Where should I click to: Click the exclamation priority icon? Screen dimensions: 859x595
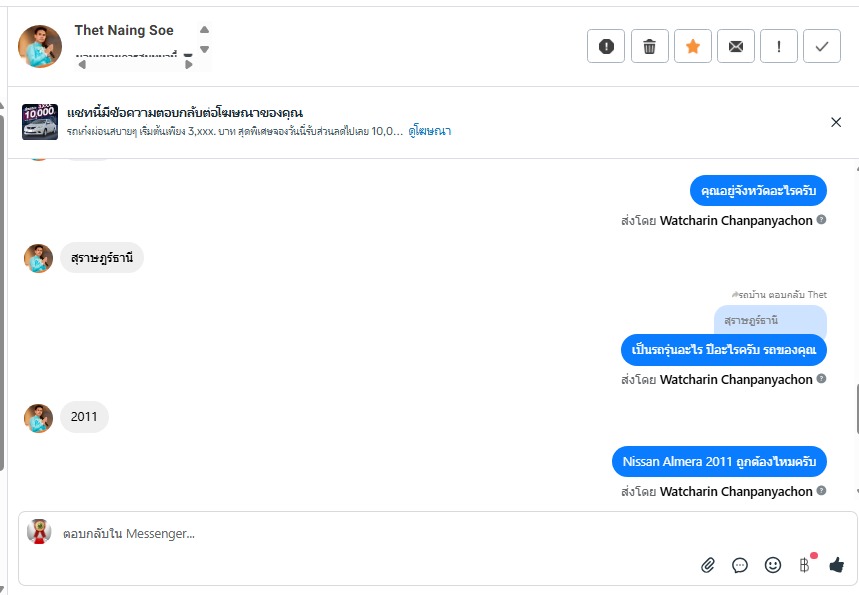[779, 46]
